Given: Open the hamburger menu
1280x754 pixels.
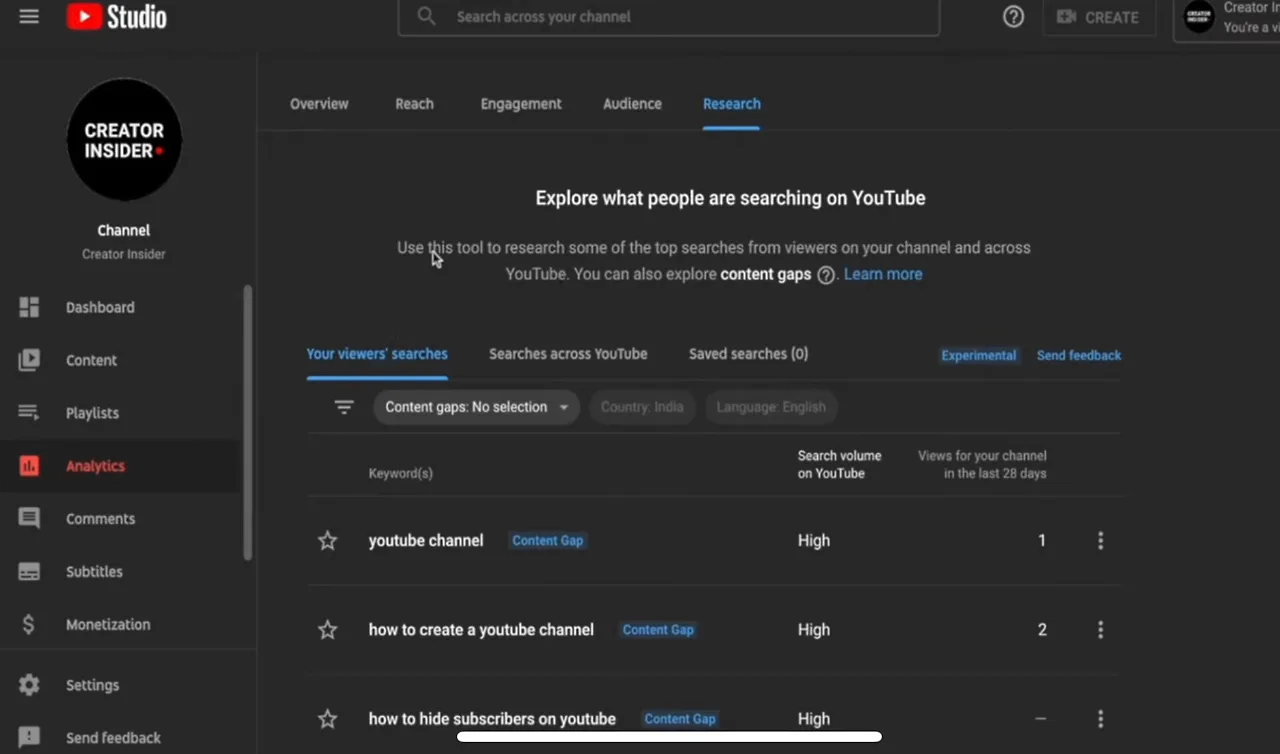Looking at the screenshot, I should coord(29,16).
